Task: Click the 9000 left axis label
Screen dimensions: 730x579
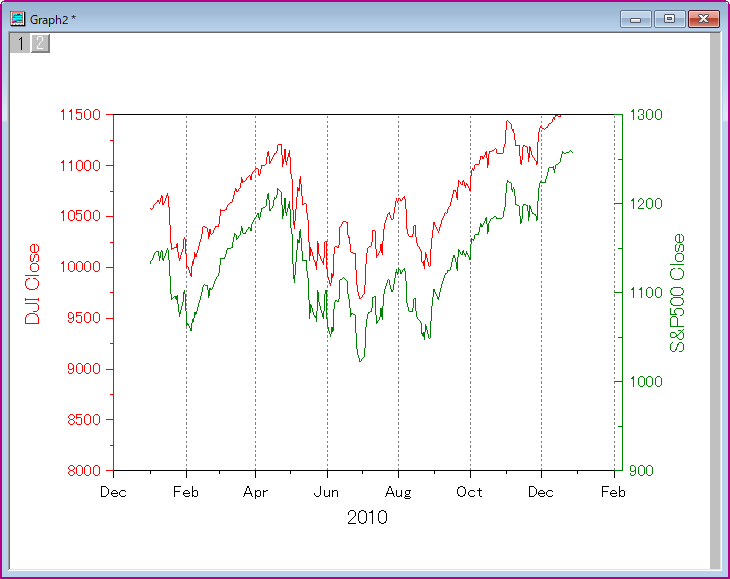Action: click(84, 369)
